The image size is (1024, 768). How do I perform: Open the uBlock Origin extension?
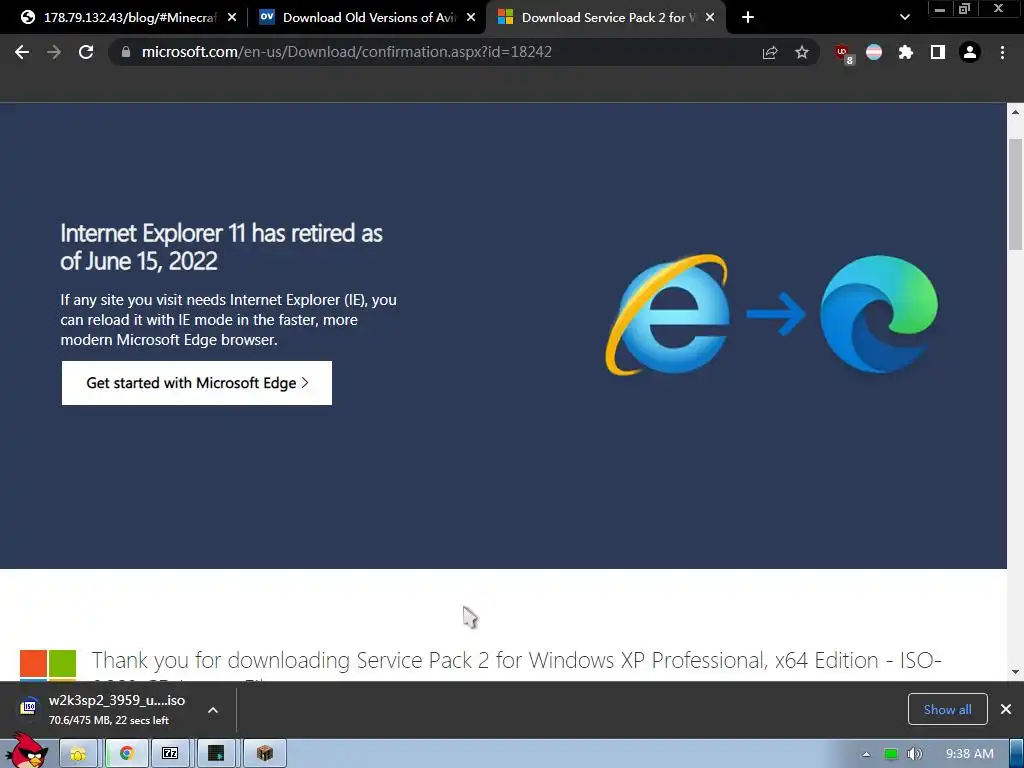point(843,53)
